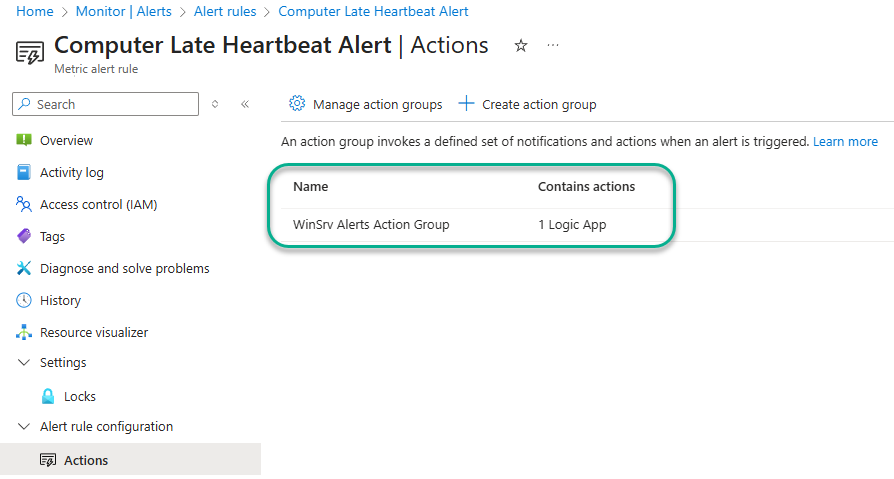This screenshot has height=479, width=894.
Task: Toggle the expand/collapse all menu arrows
Action: coord(215,104)
